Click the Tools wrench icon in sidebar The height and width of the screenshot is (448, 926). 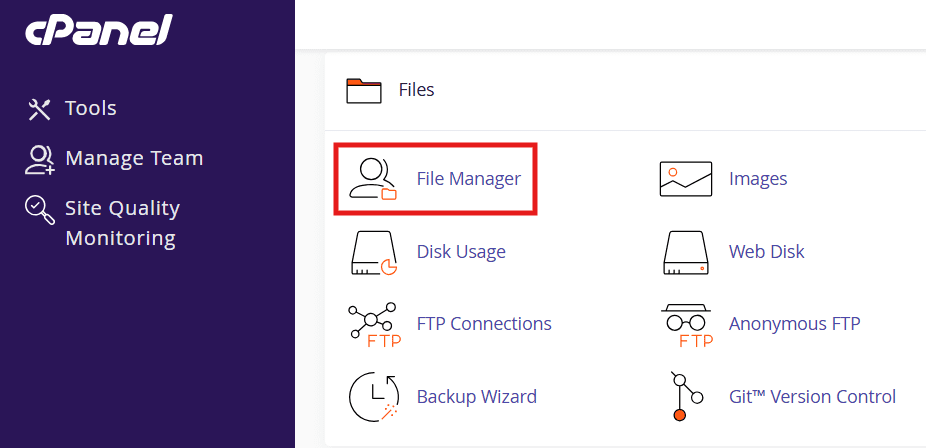39,109
